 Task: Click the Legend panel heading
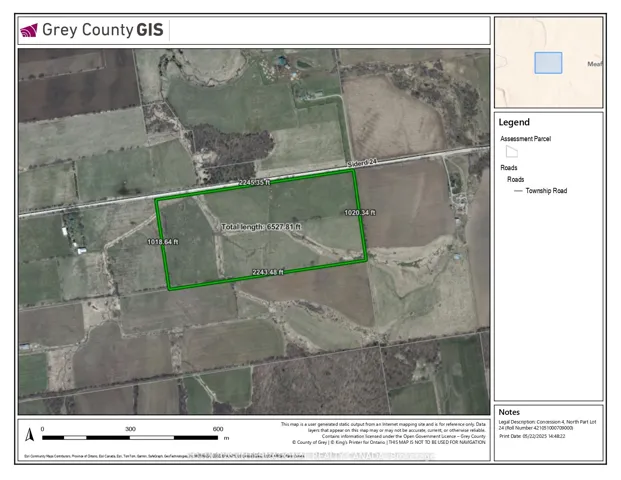coord(513,122)
